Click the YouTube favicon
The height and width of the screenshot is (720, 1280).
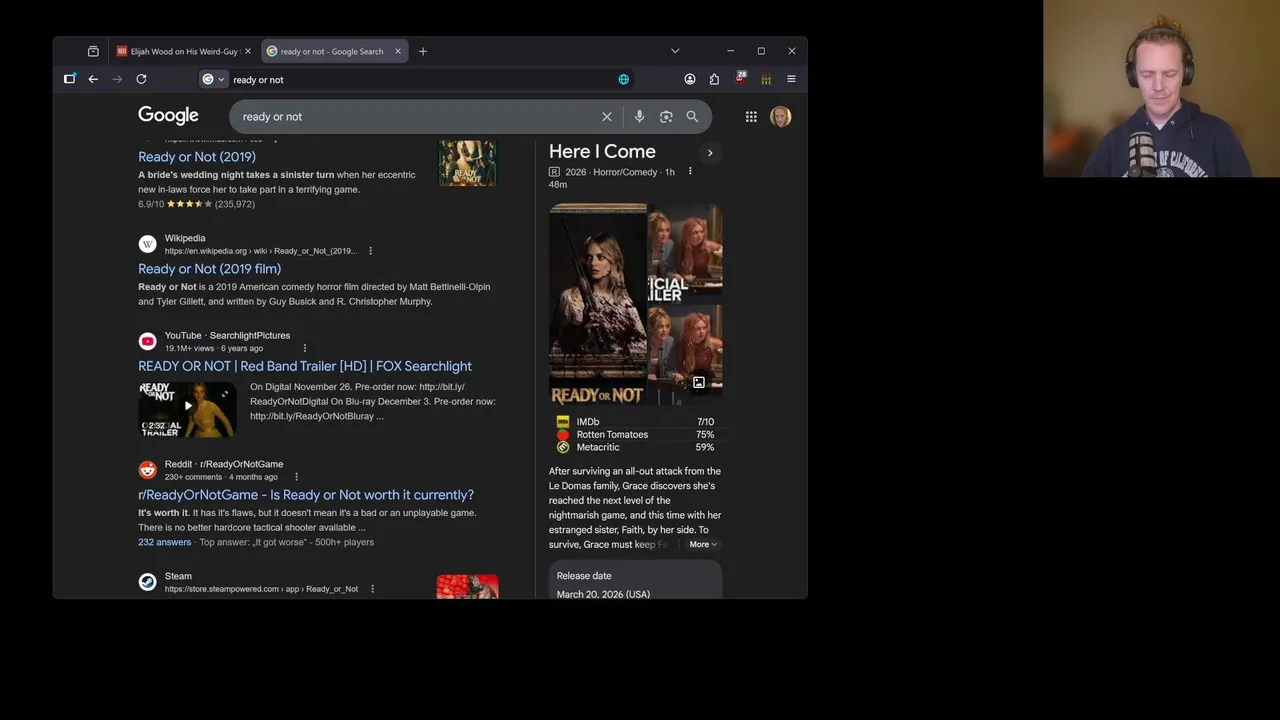[147, 341]
